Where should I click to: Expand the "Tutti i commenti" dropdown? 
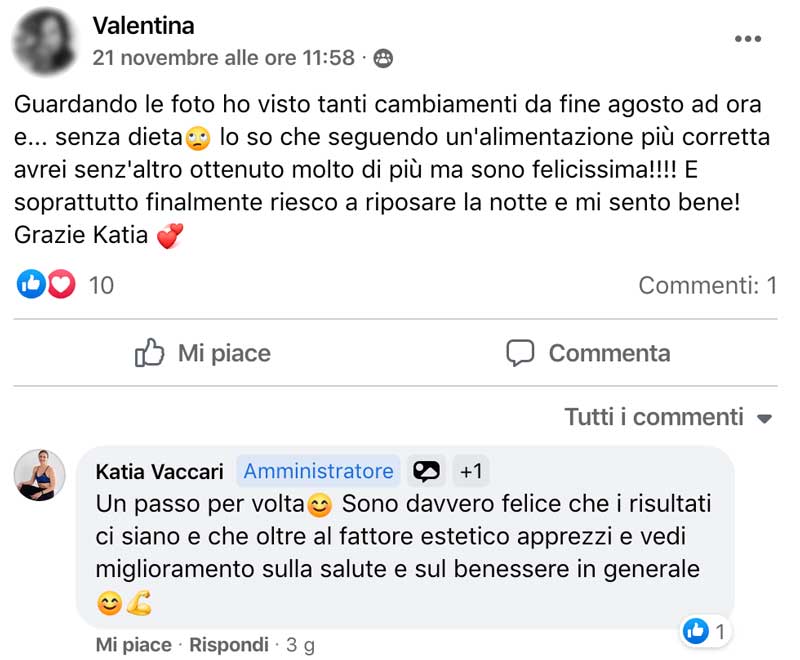tap(668, 417)
